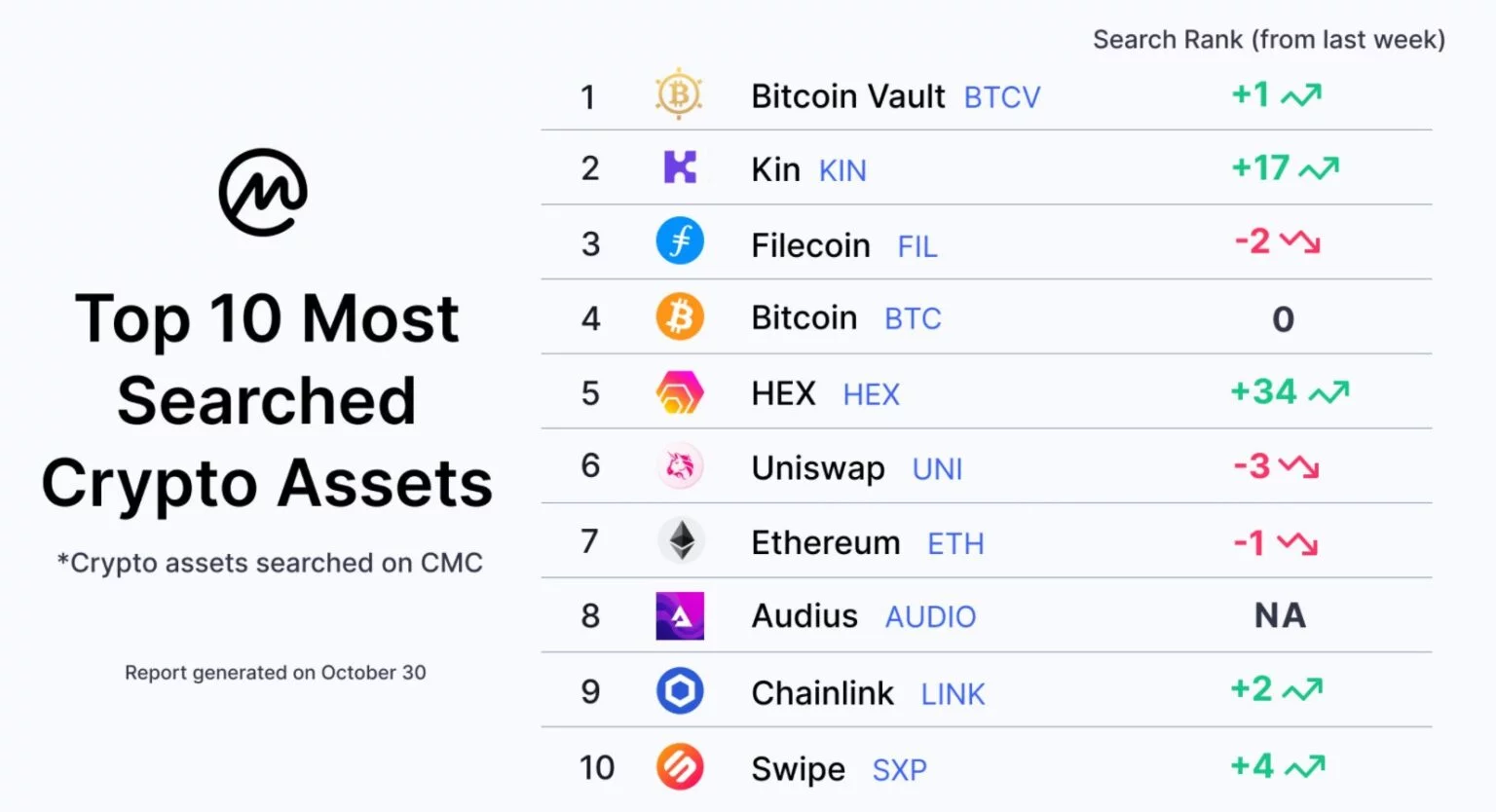Click the orange Bitcoin icon
This screenshot has height=812, width=1496.
[680, 317]
